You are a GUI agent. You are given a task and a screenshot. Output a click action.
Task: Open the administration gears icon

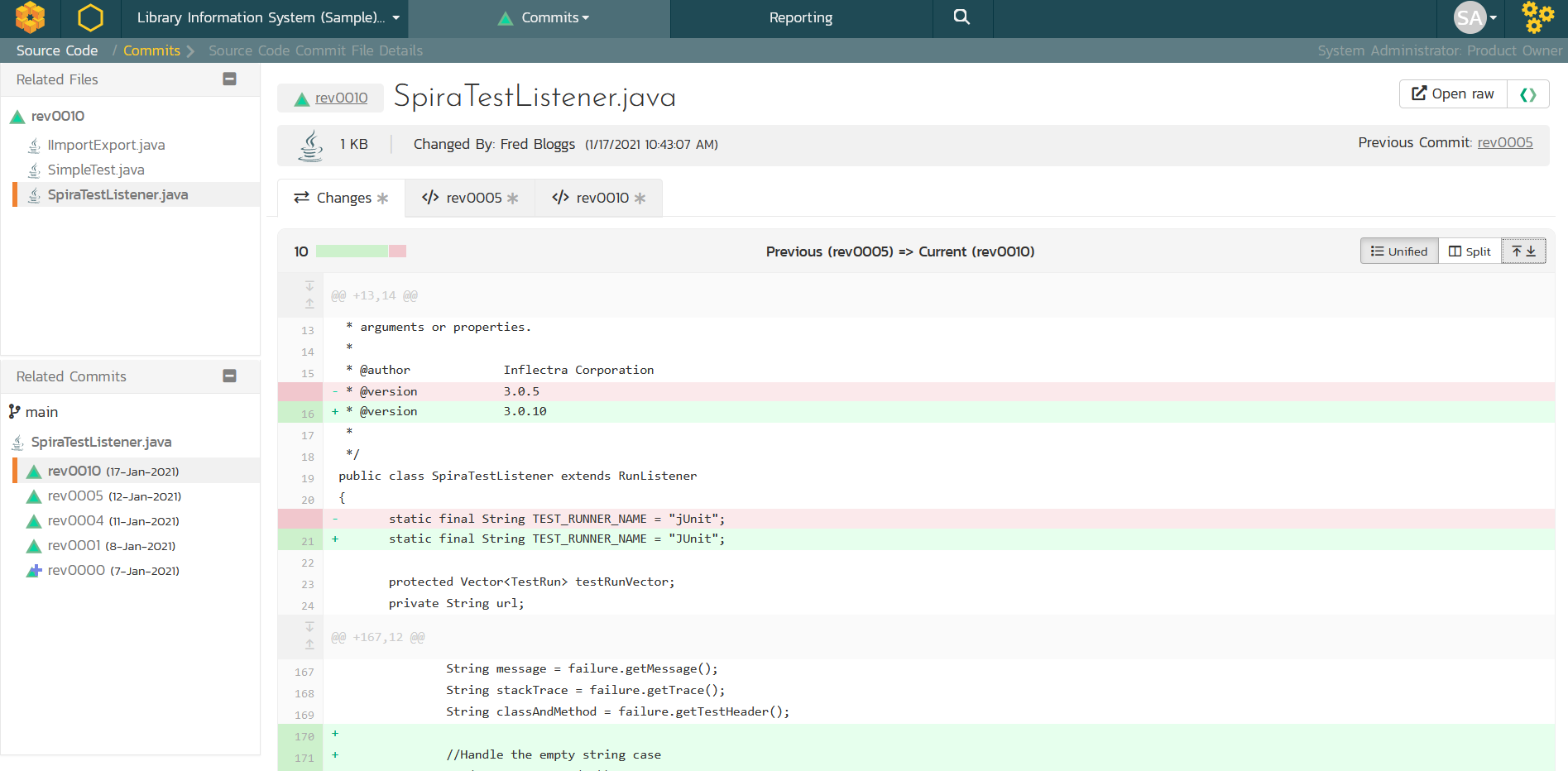tap(1537, 17)
